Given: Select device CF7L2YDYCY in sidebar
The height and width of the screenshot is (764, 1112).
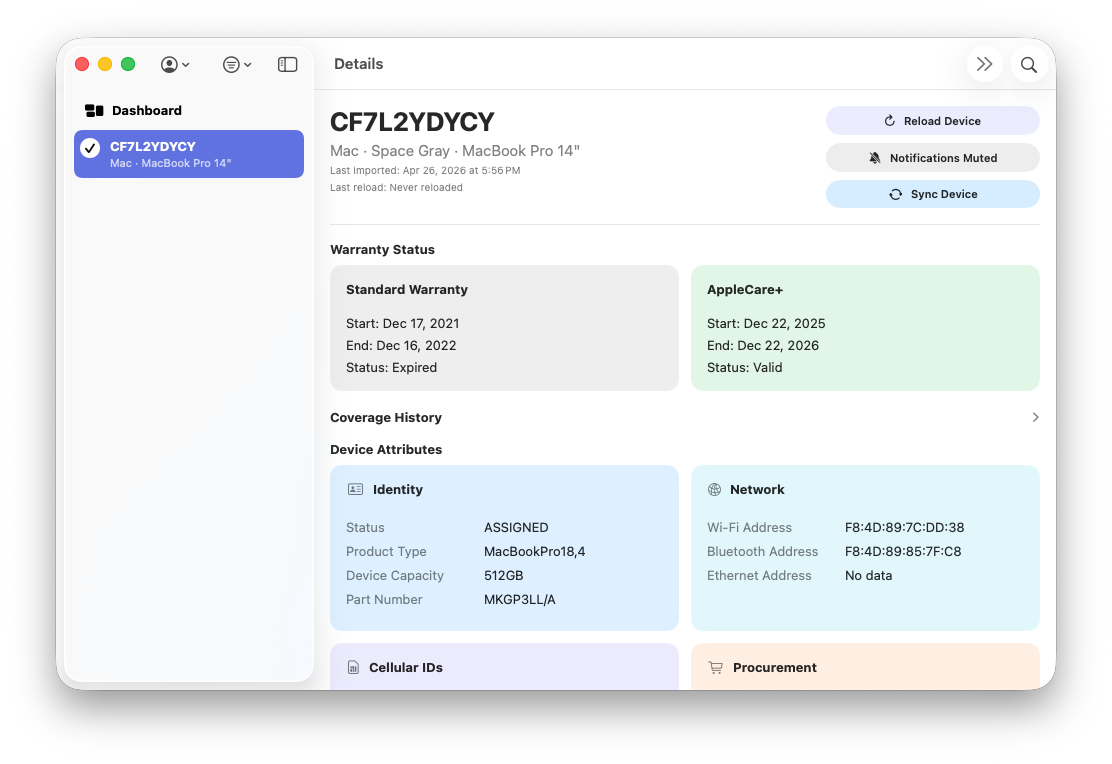Looking at the screenshot, I should (189, 154).
